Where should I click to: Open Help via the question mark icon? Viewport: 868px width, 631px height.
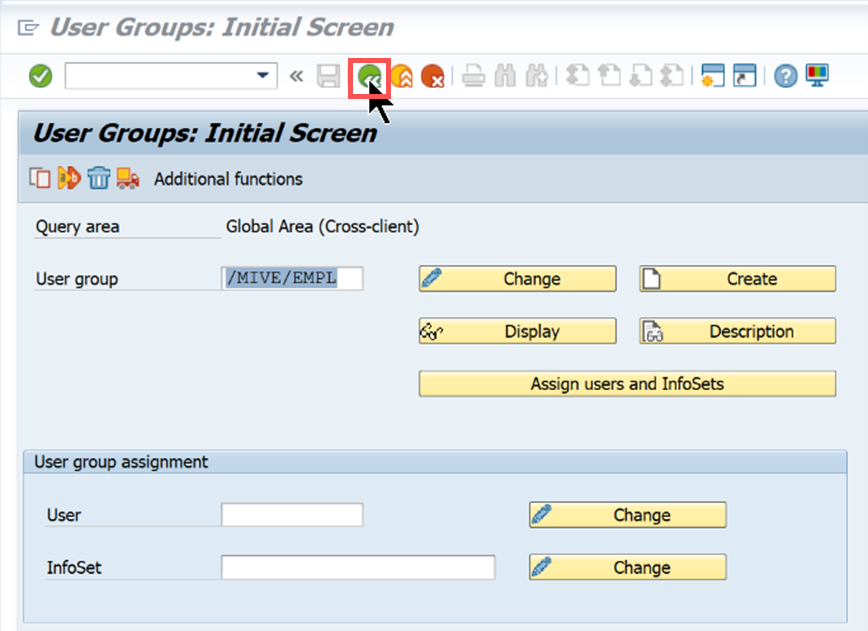point(786,76)
